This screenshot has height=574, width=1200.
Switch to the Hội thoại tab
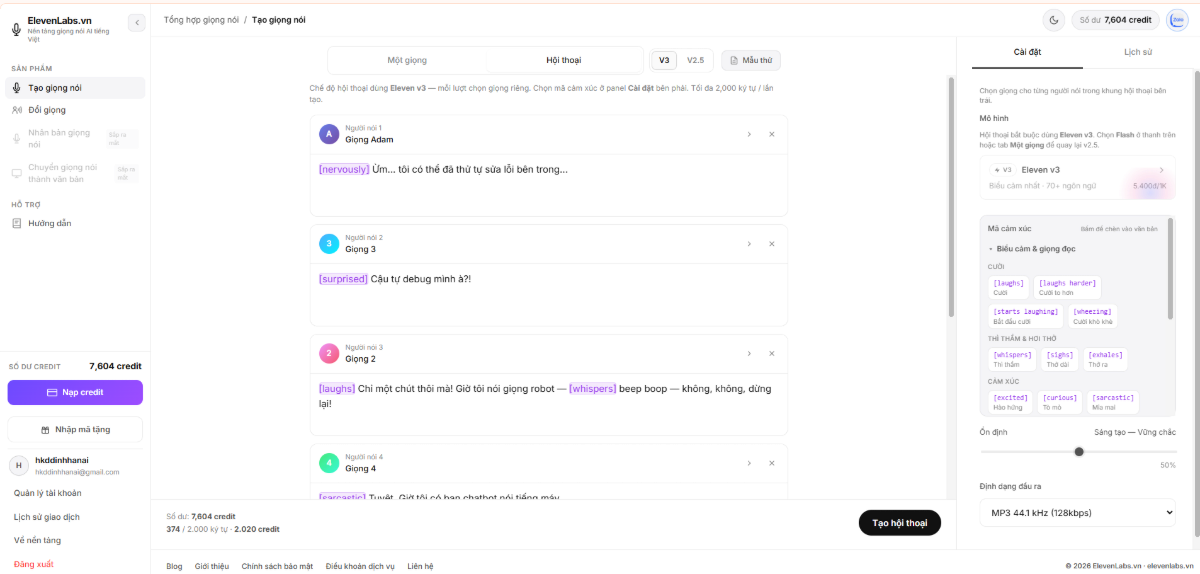coord(564,60)
